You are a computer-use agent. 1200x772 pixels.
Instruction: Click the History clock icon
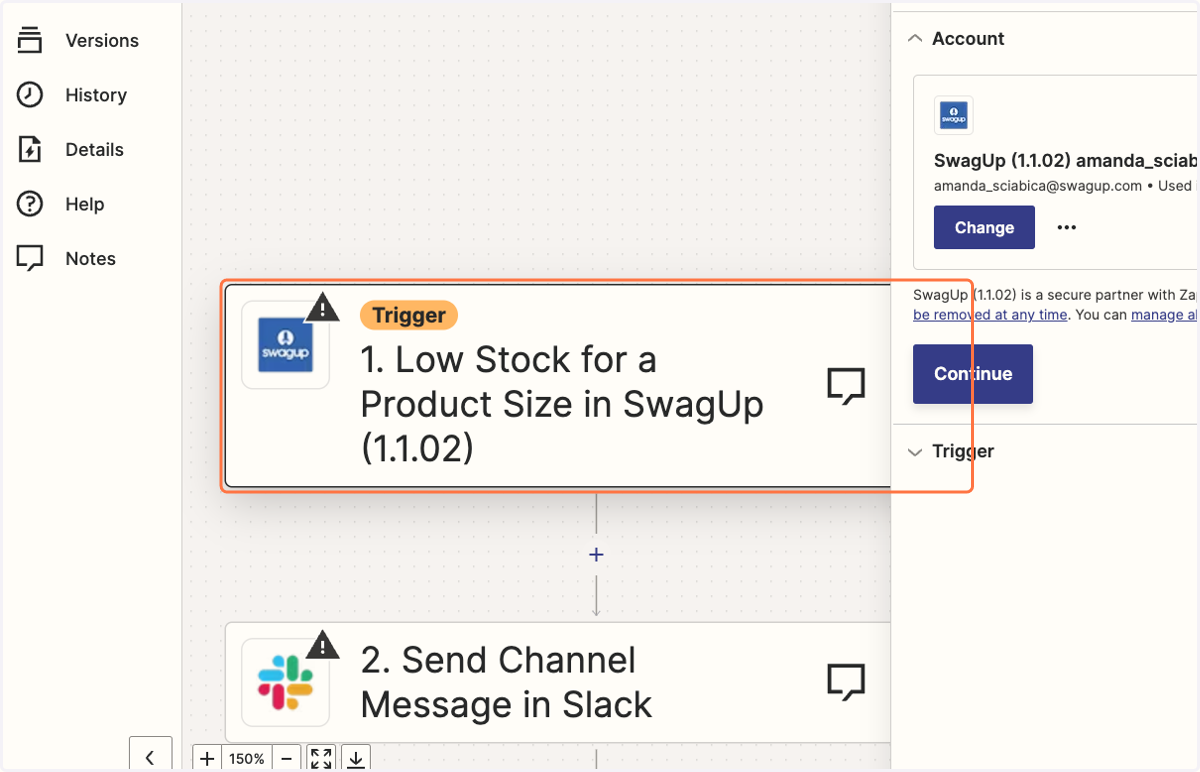[x=30, y=95]
